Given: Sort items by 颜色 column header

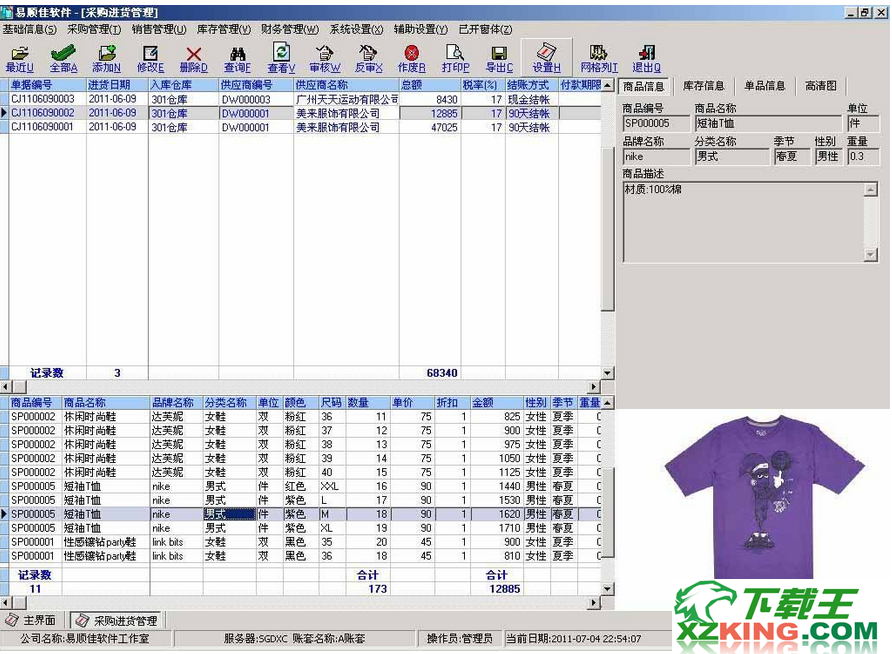Looking at the screenshot, I should click(300, 403).
